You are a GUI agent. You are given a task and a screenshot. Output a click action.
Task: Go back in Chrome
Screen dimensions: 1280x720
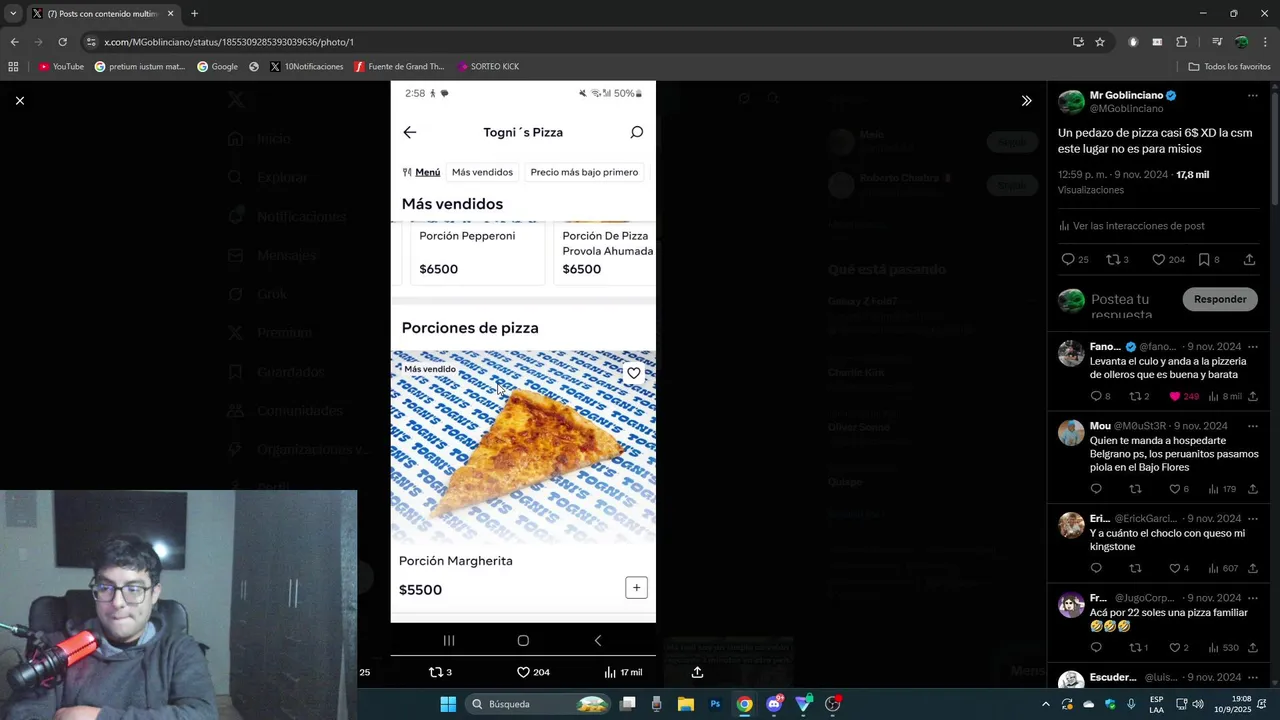[x=14, y=42]
